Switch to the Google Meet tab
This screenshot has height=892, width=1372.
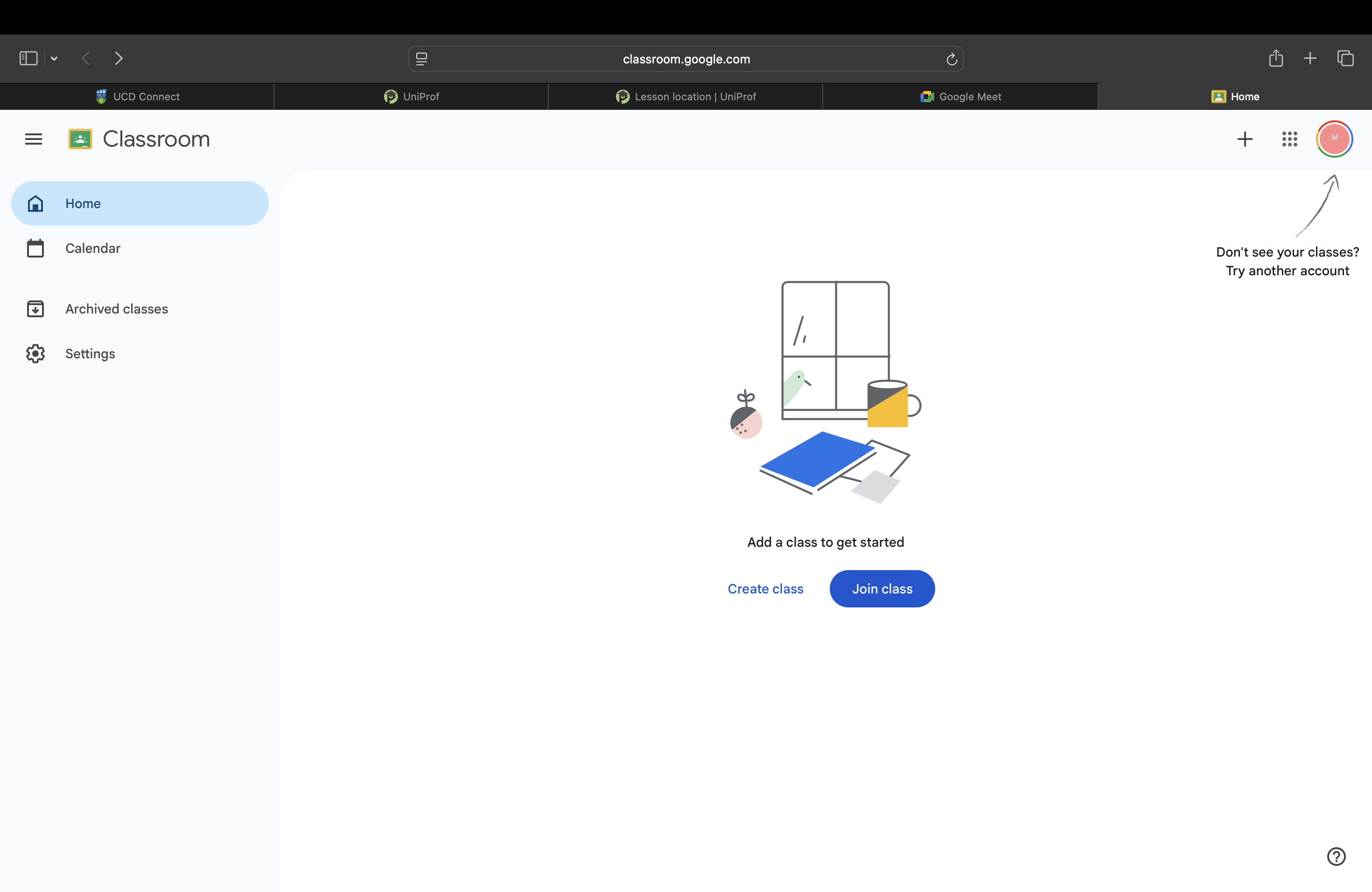(x=960, y=97)
